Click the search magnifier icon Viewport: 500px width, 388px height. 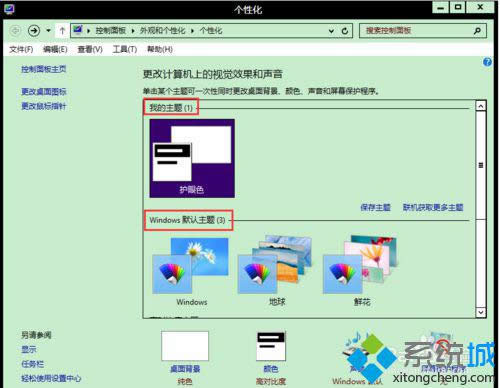477,31
